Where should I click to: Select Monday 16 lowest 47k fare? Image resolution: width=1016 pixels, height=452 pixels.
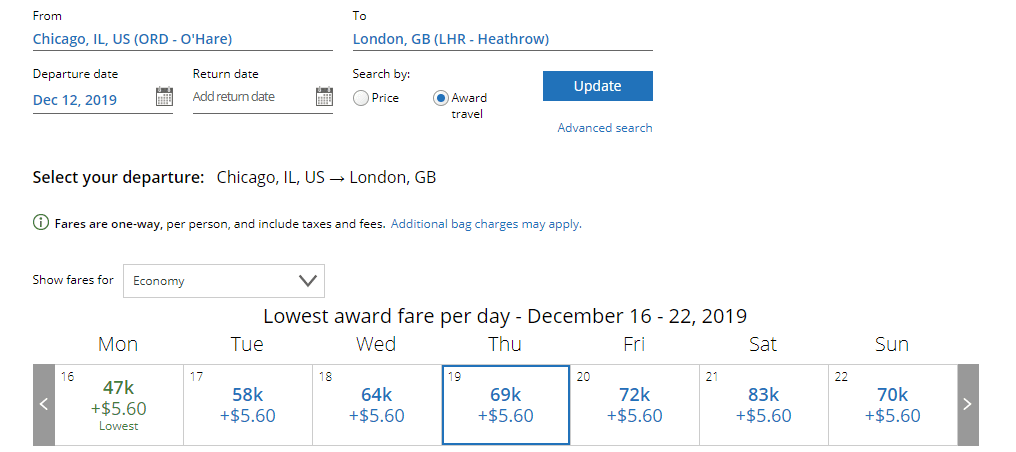click(119, 405)
